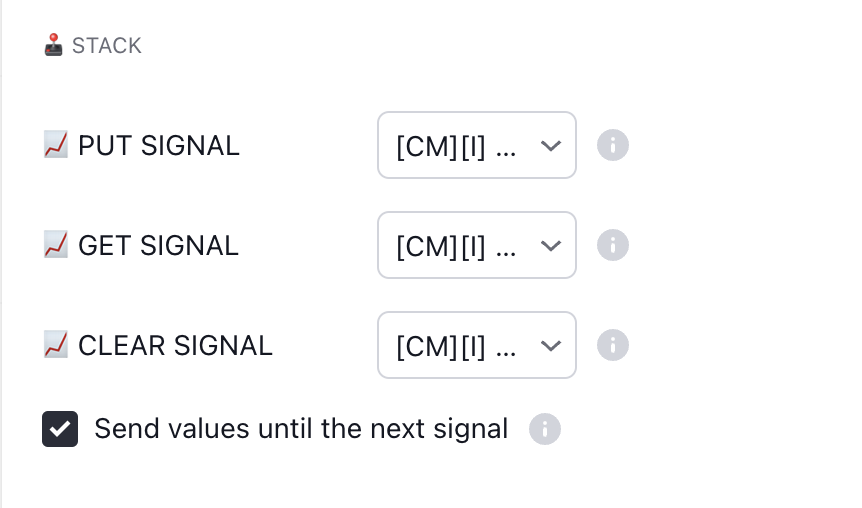
Task: Click the joystick icon next to STACK
Action: tap(54, 45)
